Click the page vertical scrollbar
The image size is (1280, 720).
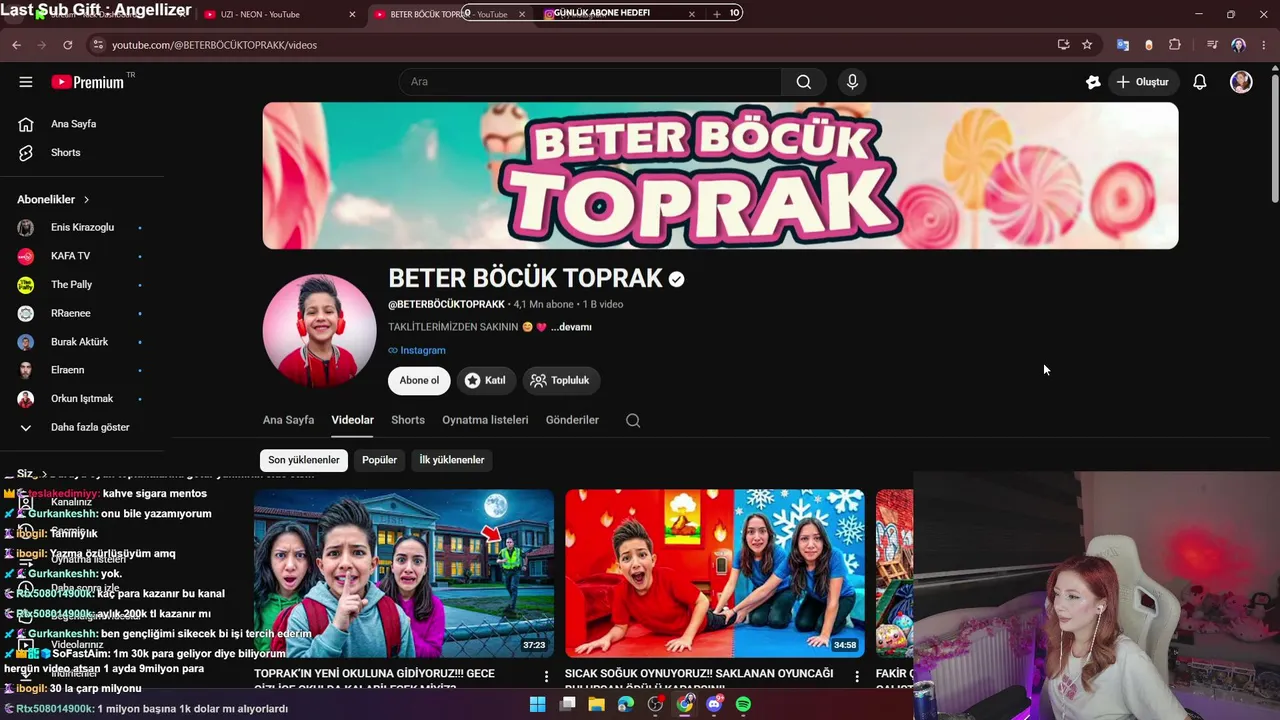pos(1274,140)
